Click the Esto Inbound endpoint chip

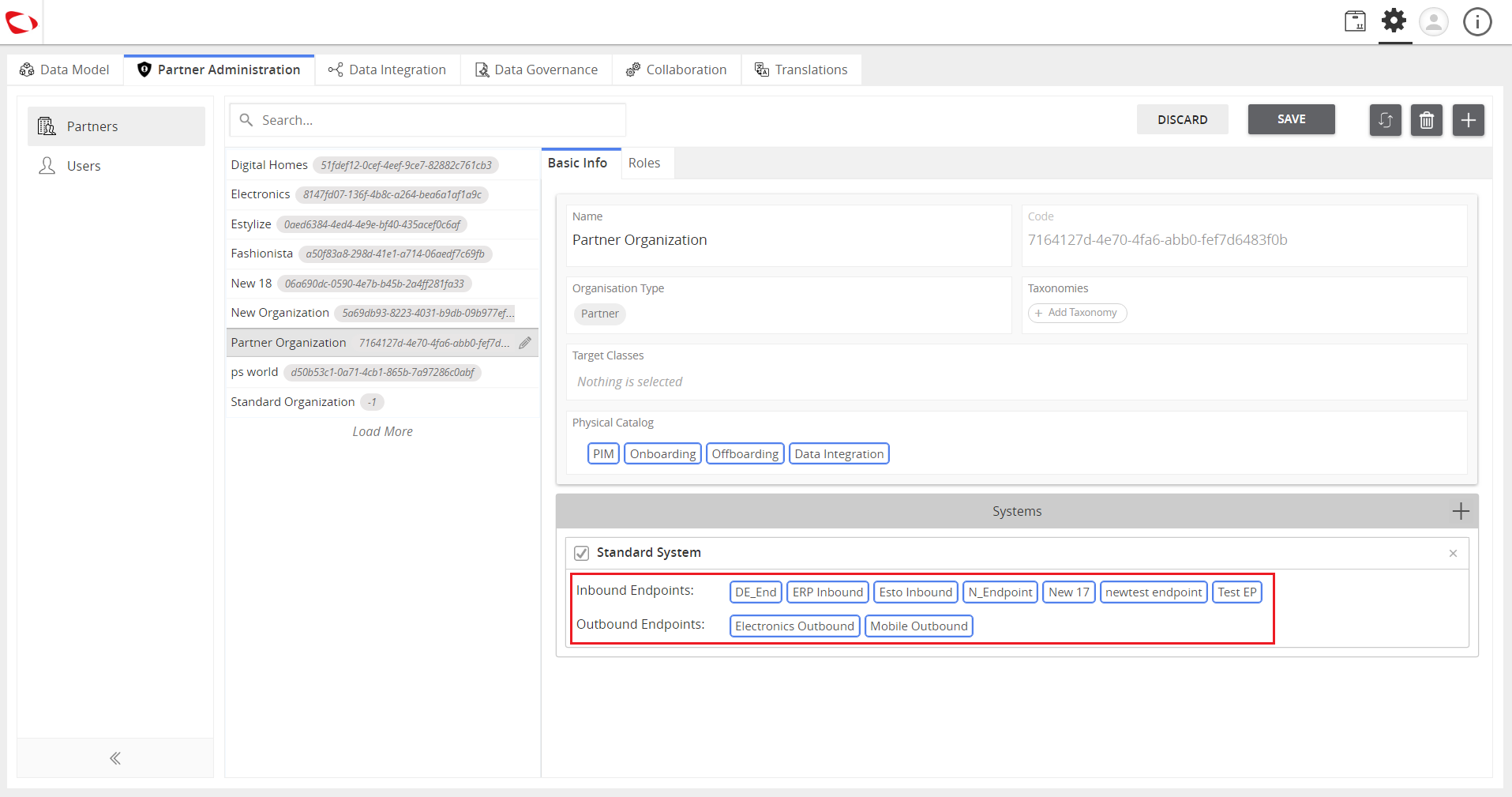pos(916,592)
